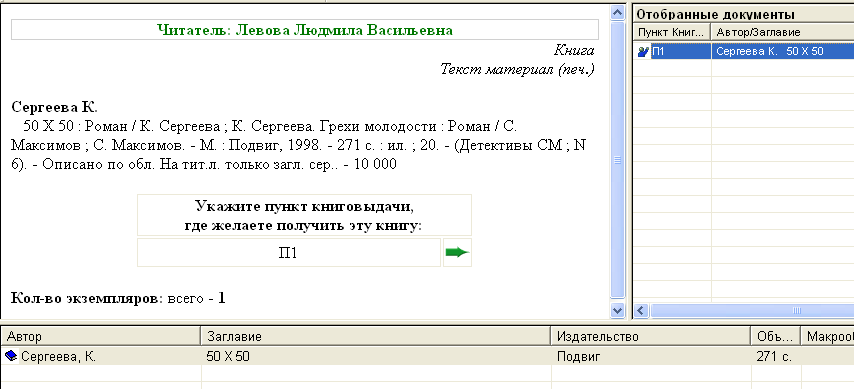This screenshot has width=854, height=389.
Task: Click the description pane scroll down arrow
Action: (x=617, y=311)
